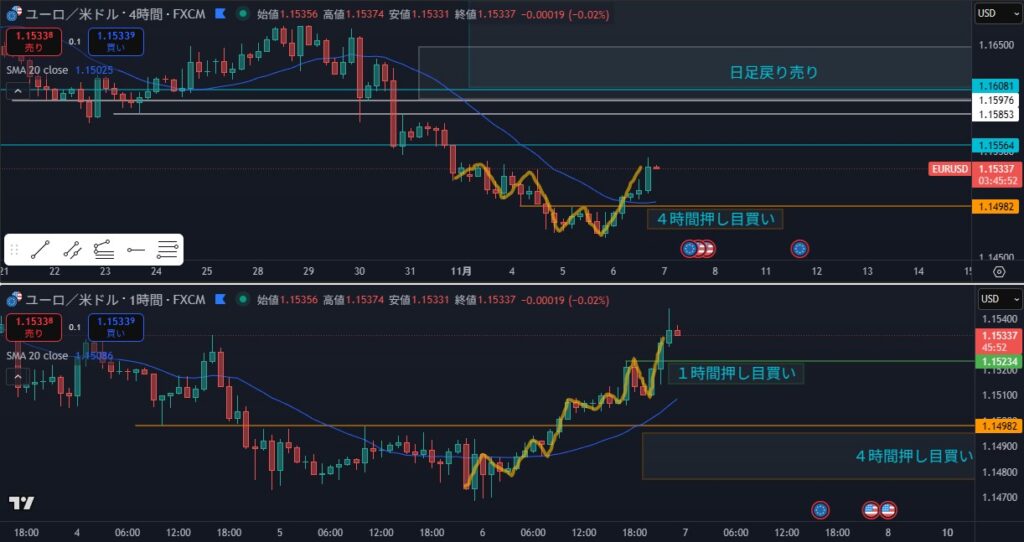1024x542 pixels.
Task: Collapse the indicator legend on the 4-hour chart
Action: click(16, 90)
